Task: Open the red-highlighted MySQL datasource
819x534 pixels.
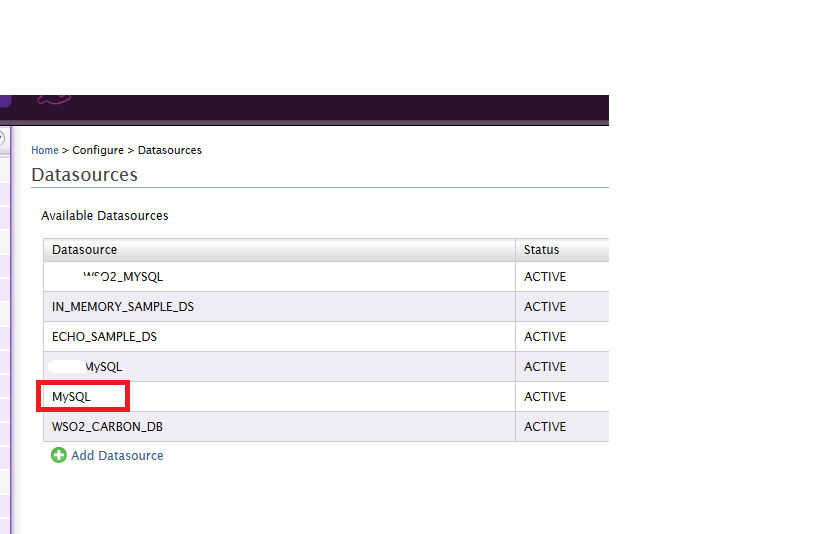Action: click(x=72, y=397)
